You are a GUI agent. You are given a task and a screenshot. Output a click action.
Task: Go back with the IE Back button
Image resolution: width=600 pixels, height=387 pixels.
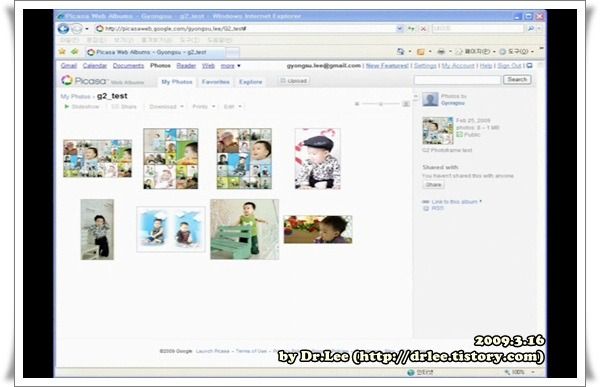click(63, 29)
